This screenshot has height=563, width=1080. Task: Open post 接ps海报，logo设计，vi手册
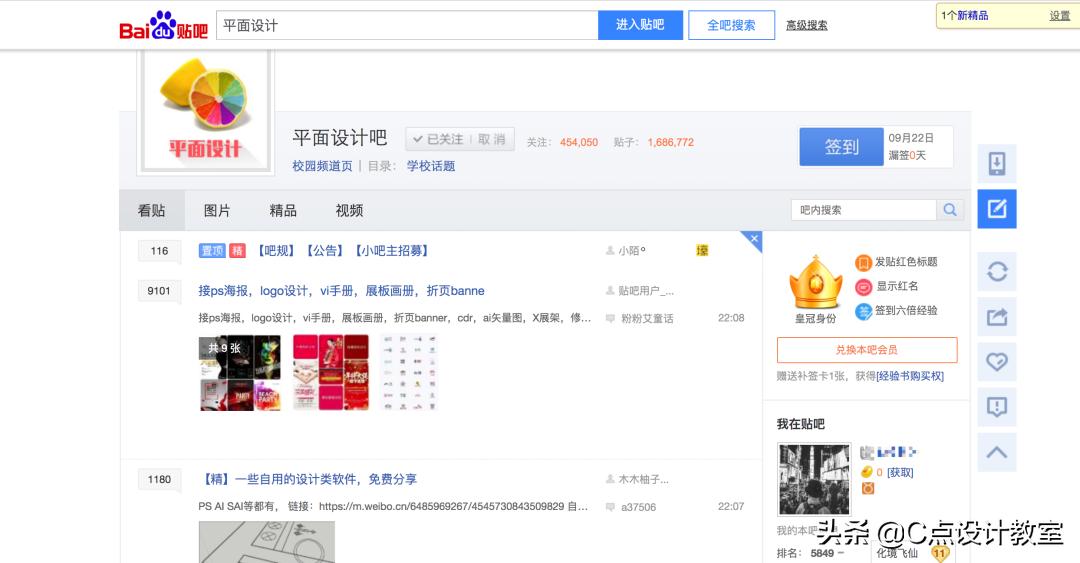(341, 291)
